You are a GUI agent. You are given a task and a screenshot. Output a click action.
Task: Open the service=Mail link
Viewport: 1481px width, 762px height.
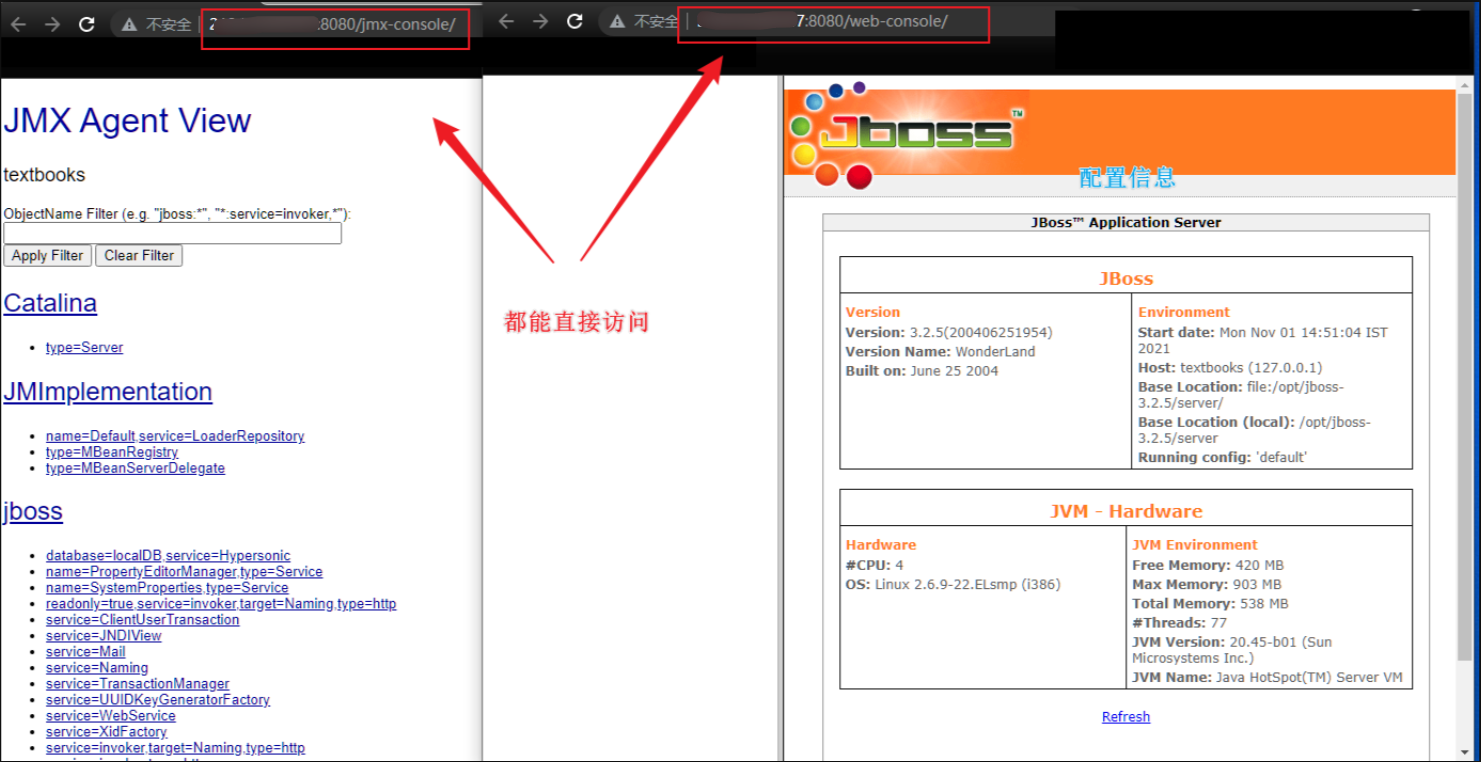tap(85, 651)
